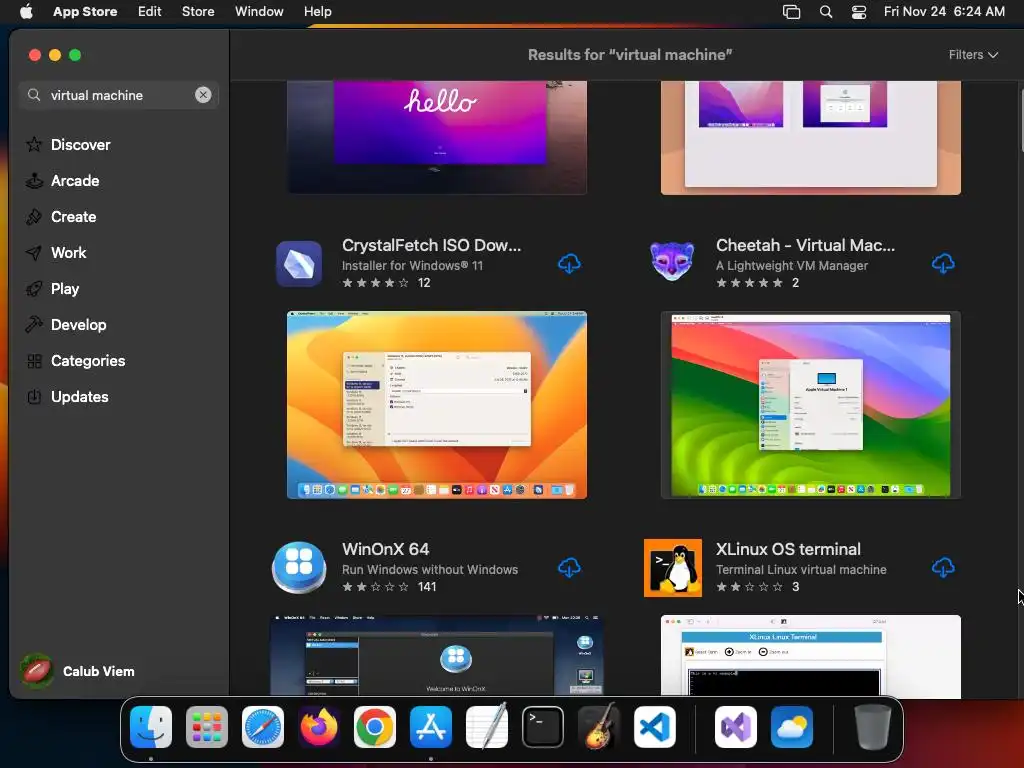Open CrystalFetch ISO Dow... title
1024x768 pixels.
point(431,245)
